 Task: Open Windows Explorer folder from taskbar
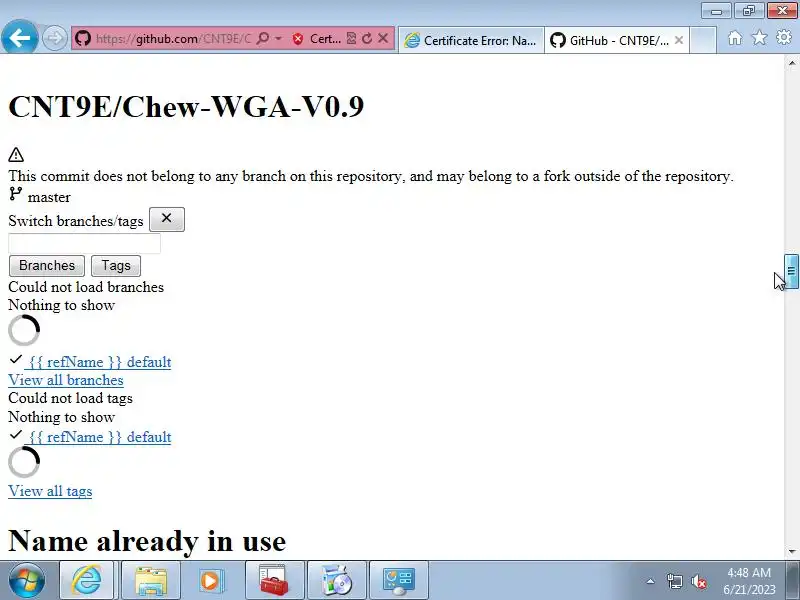[151, 580]
